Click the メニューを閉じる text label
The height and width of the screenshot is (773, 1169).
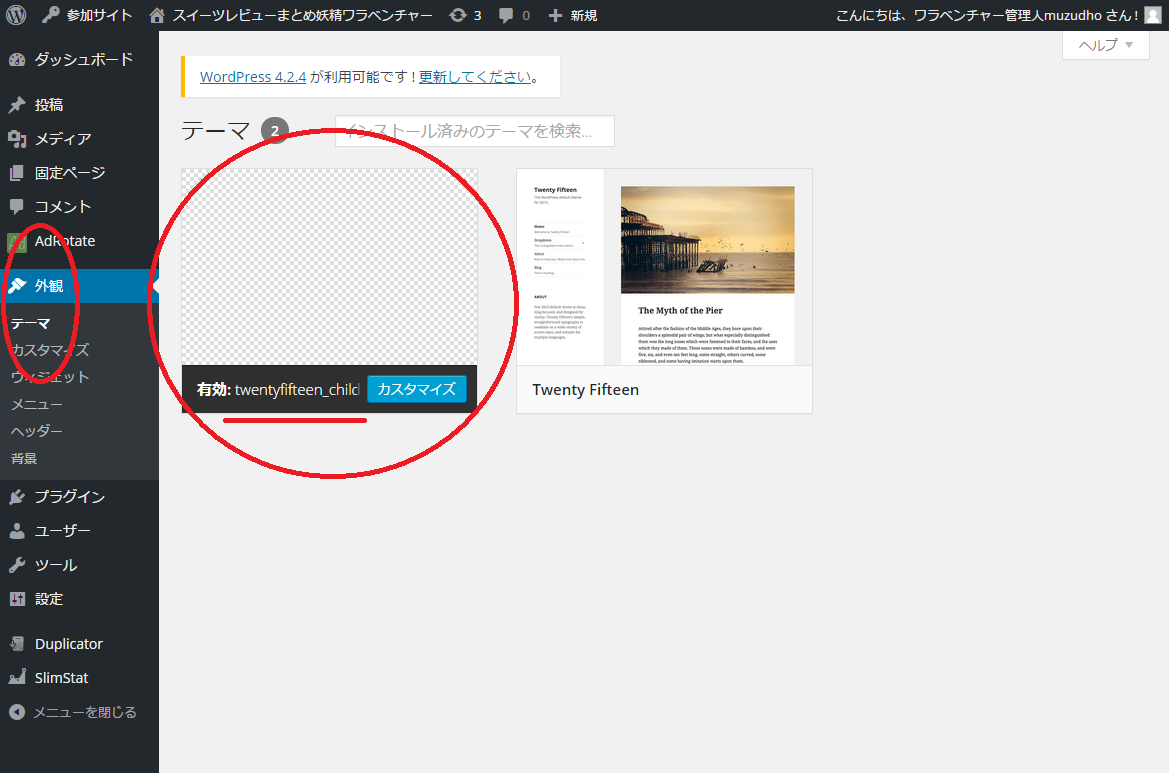(x=85, y=712)
